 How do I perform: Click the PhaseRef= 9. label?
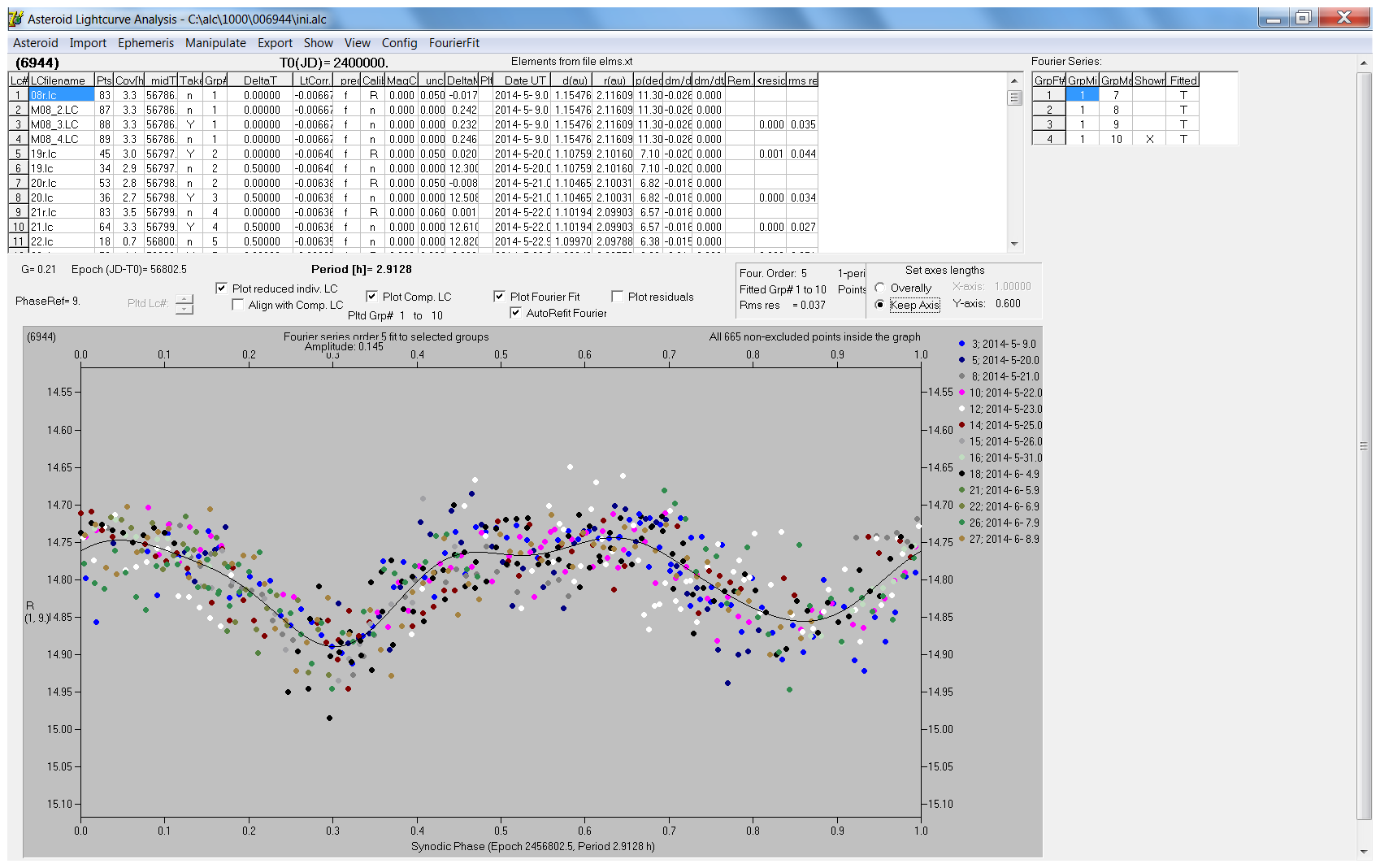47,301
